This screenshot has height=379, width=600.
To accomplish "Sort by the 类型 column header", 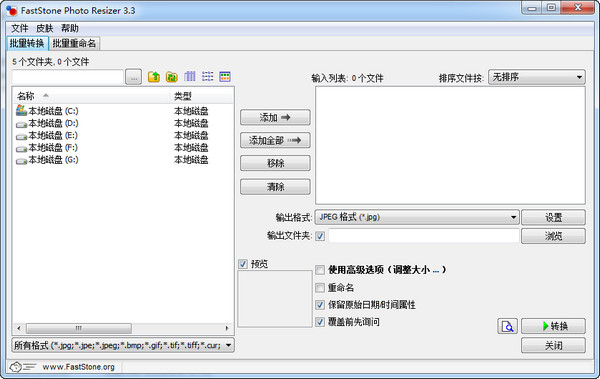I will pyautogui.click(x=201, y=96).
